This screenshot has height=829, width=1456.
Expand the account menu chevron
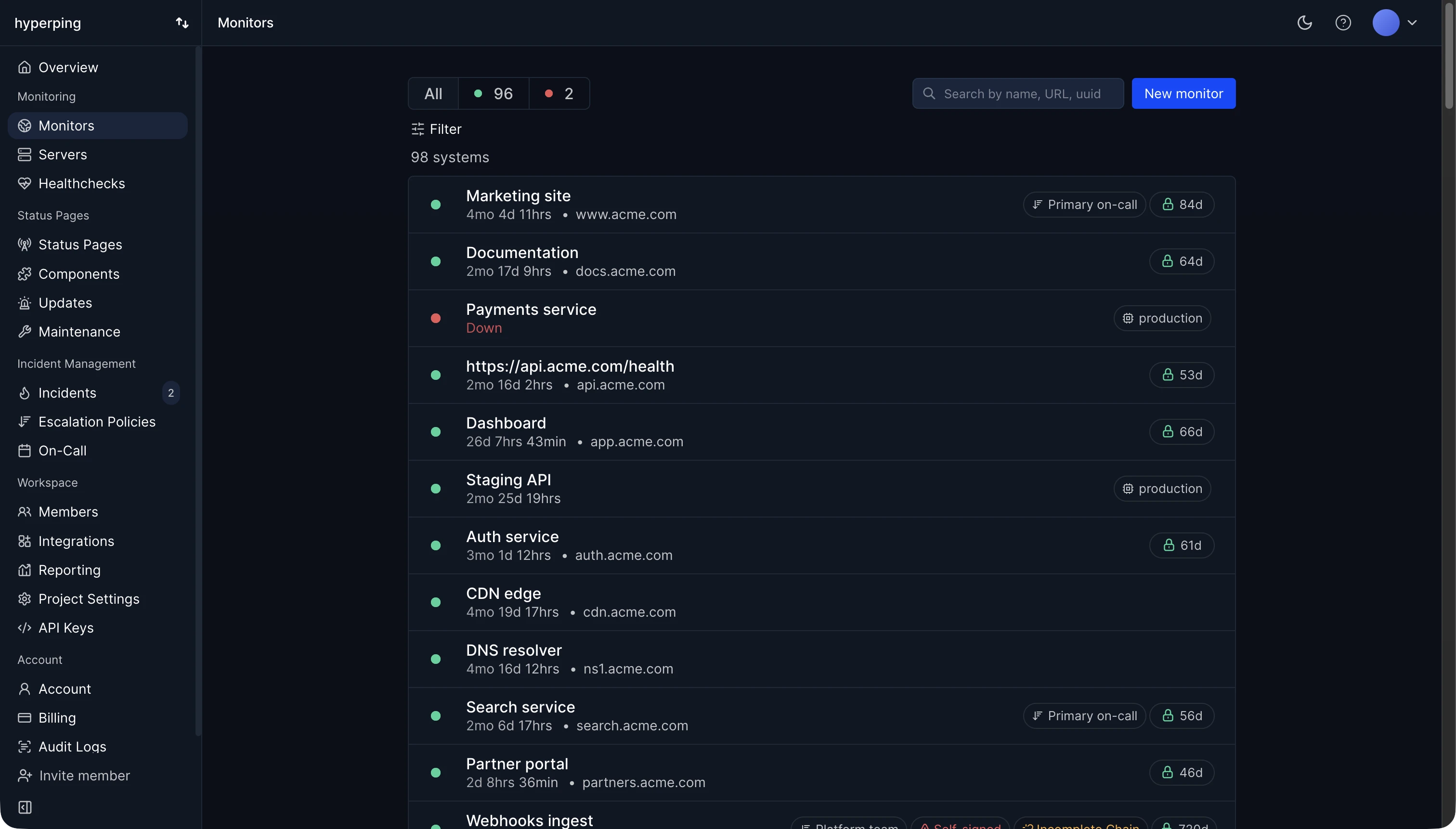pyautogui.click(x=1412, y=23)
